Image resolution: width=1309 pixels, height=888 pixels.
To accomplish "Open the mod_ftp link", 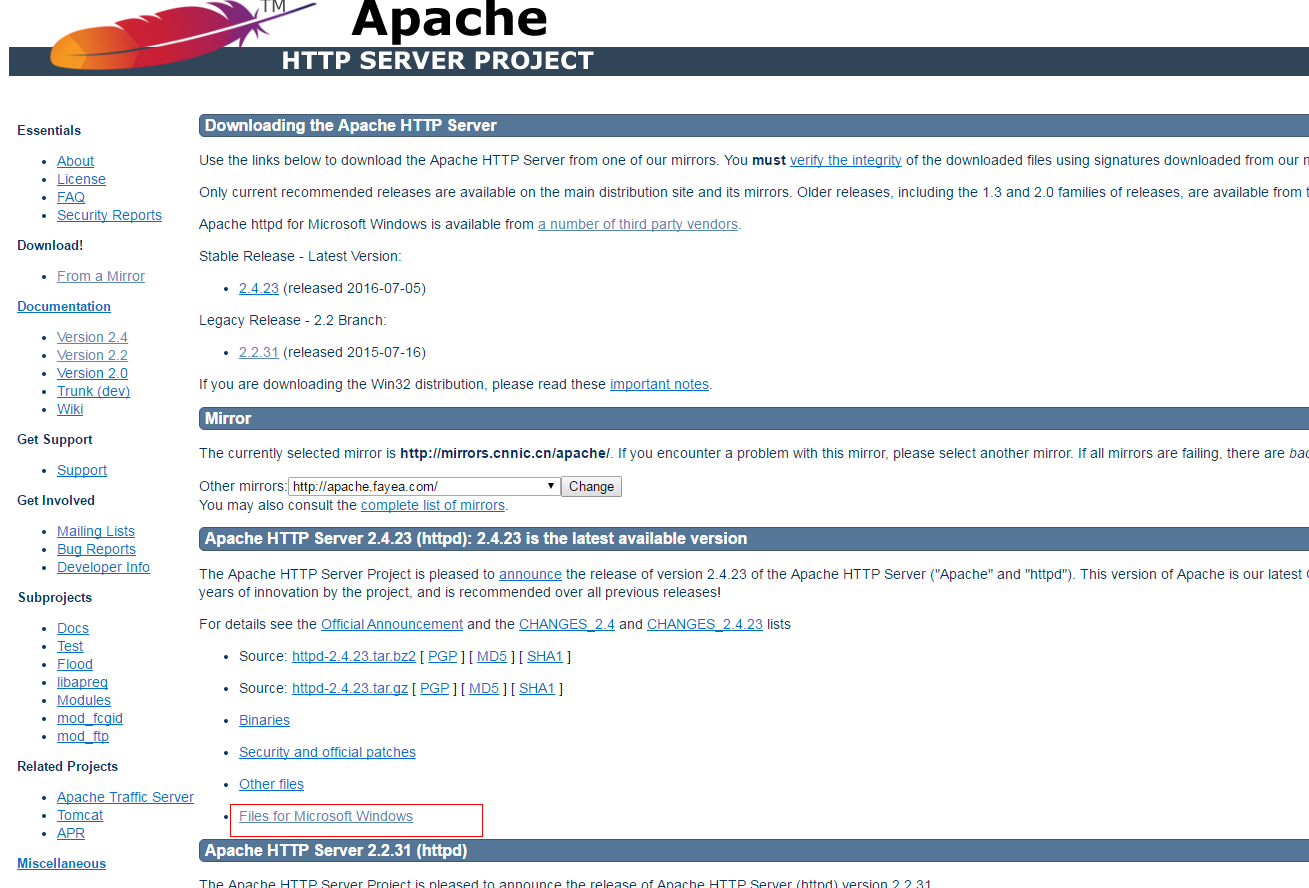I will coord(83,736).
